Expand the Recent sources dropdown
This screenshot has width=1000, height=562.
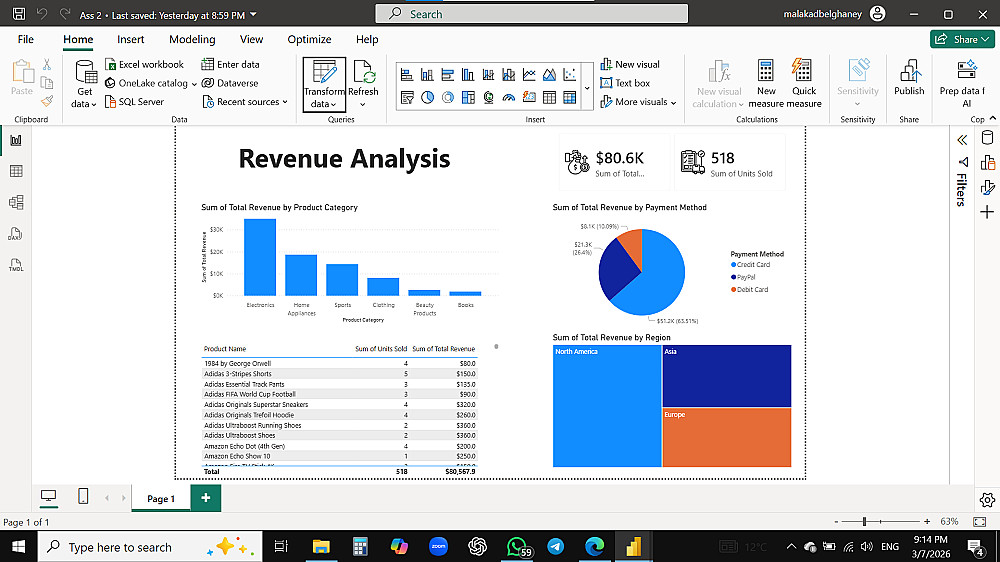(x=285, y=102)
